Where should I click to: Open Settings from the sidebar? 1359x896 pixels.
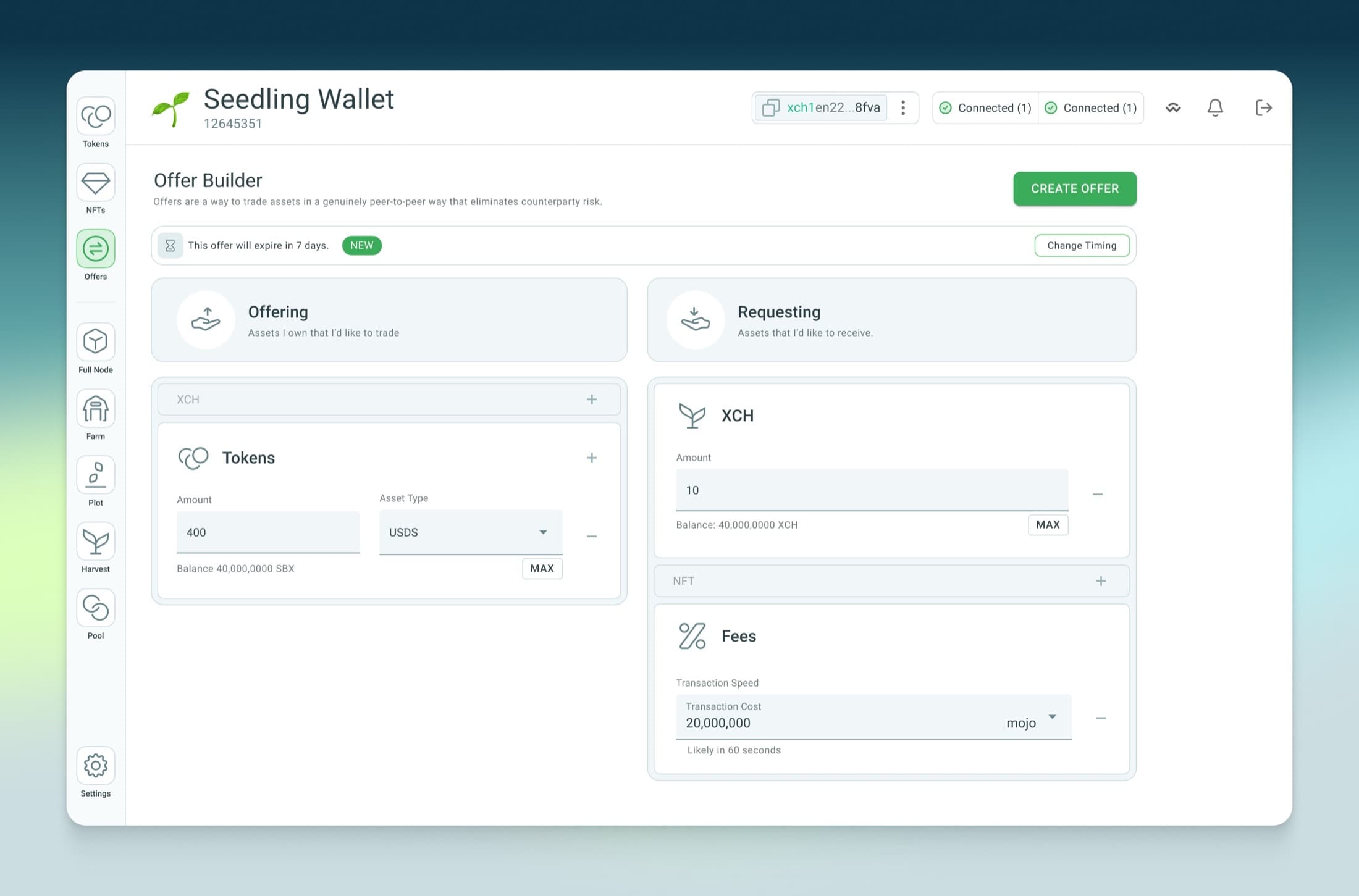95,766
